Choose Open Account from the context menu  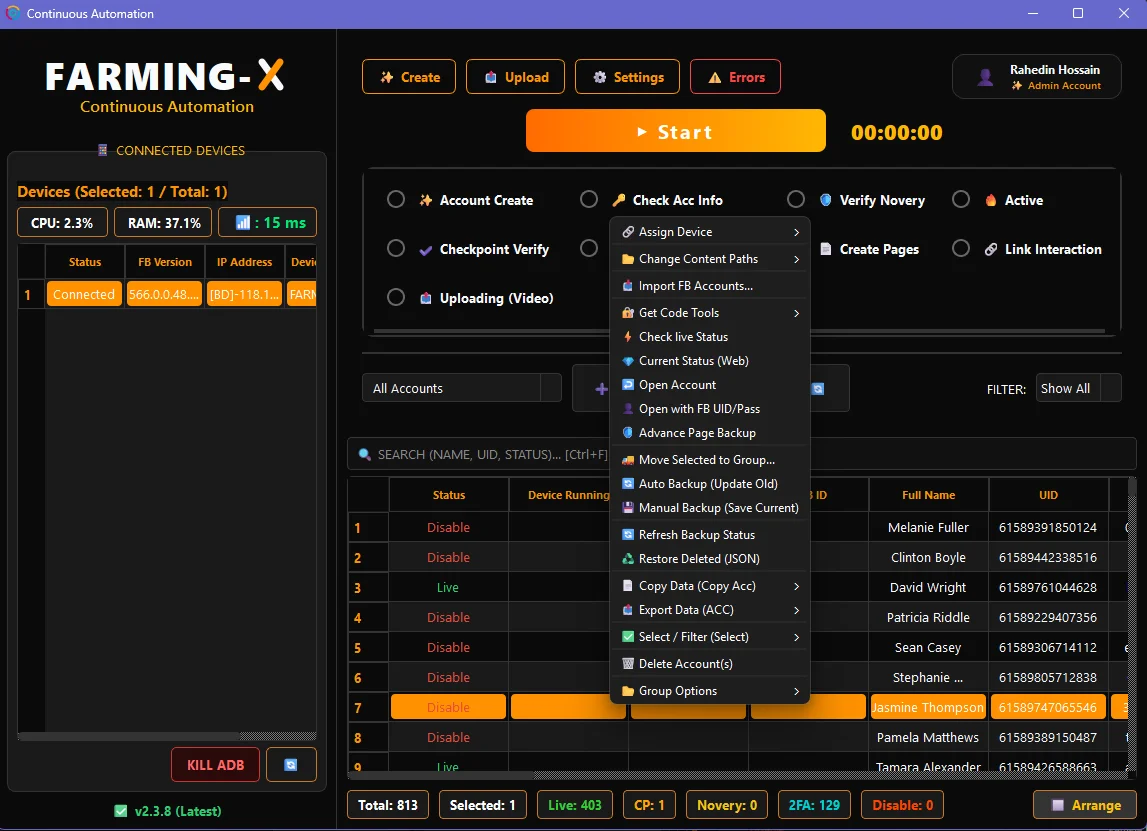[x=710, y=385]
